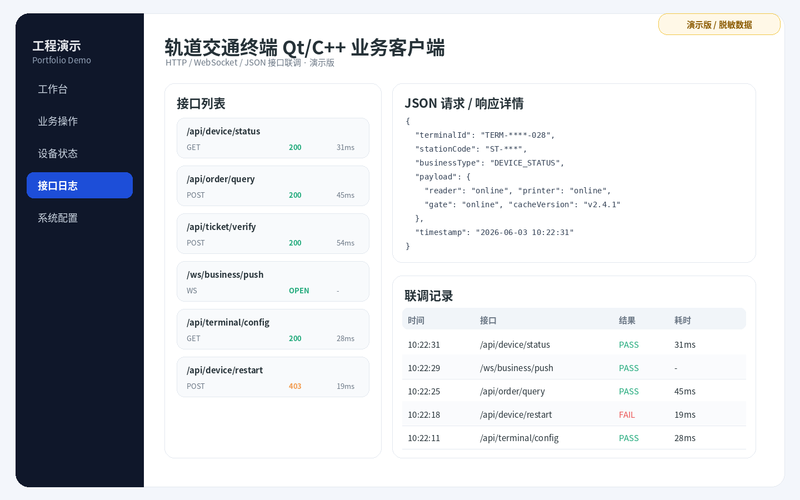Image resolution: width=800 pixels, height=500 pixels.
Task: Choose the /ws/business/push WebSocket card
Action: [x=273, y=282]
